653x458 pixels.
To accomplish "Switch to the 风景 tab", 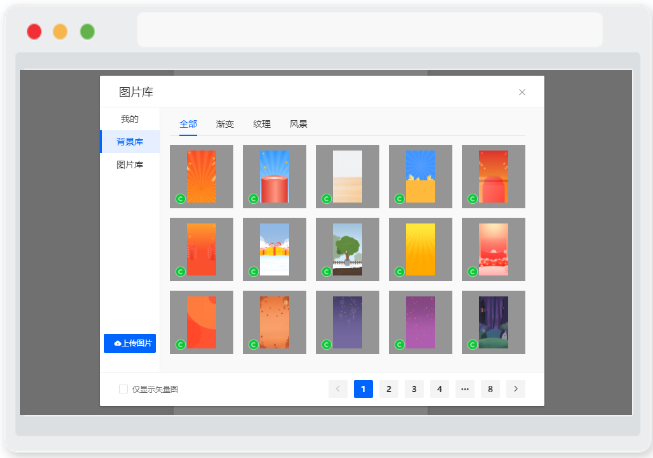I will pyautogui.click(x=299, y=124).
